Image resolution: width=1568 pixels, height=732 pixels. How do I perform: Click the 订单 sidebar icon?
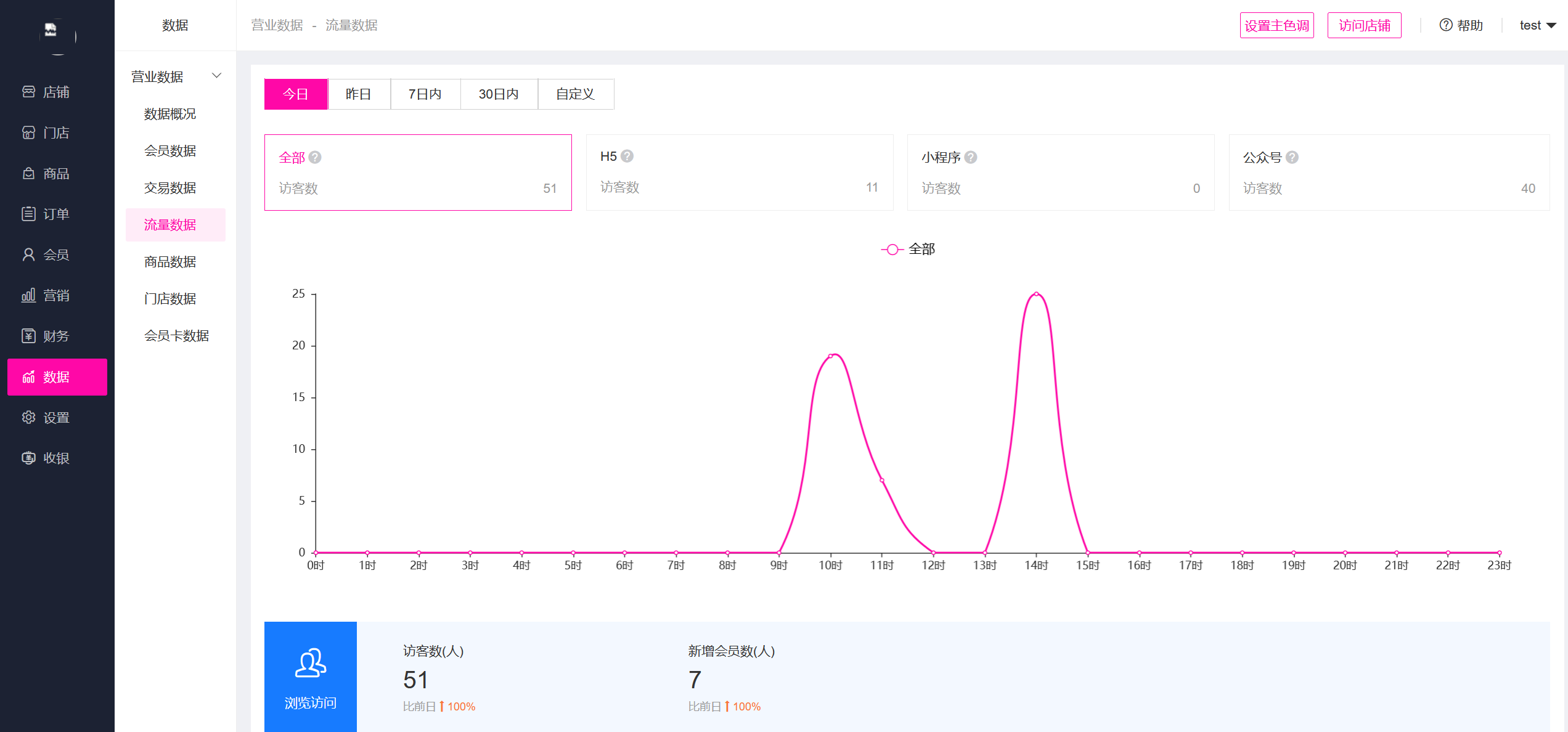28,213
